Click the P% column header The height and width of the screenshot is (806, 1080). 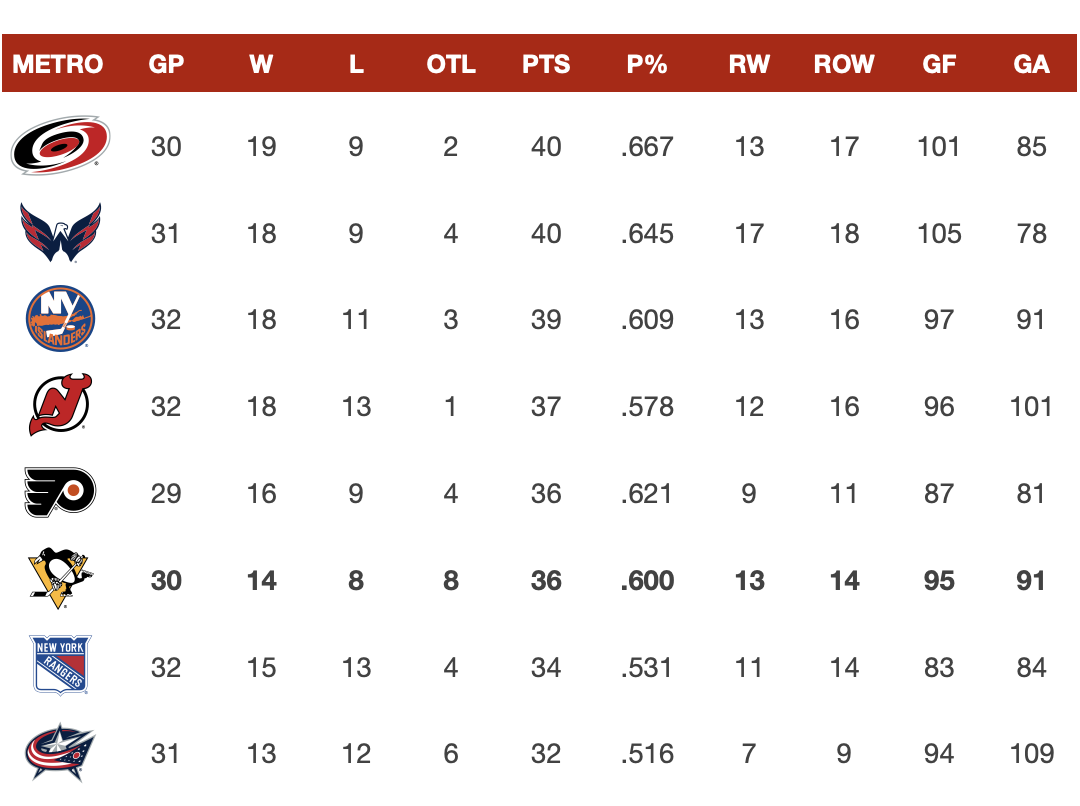[x=647, y=64]
